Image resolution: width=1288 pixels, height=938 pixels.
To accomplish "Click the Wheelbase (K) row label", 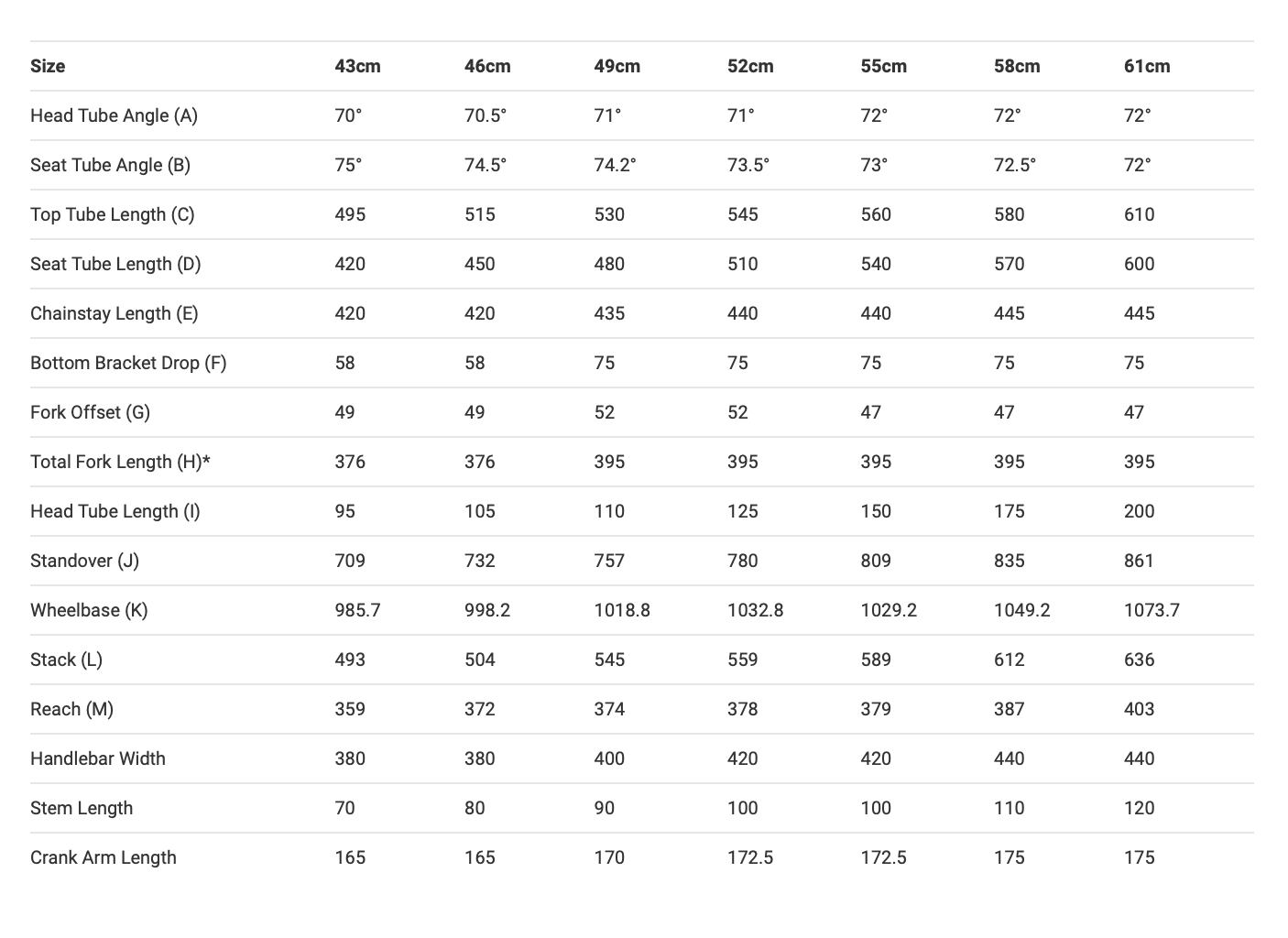I will pos(89,610).
